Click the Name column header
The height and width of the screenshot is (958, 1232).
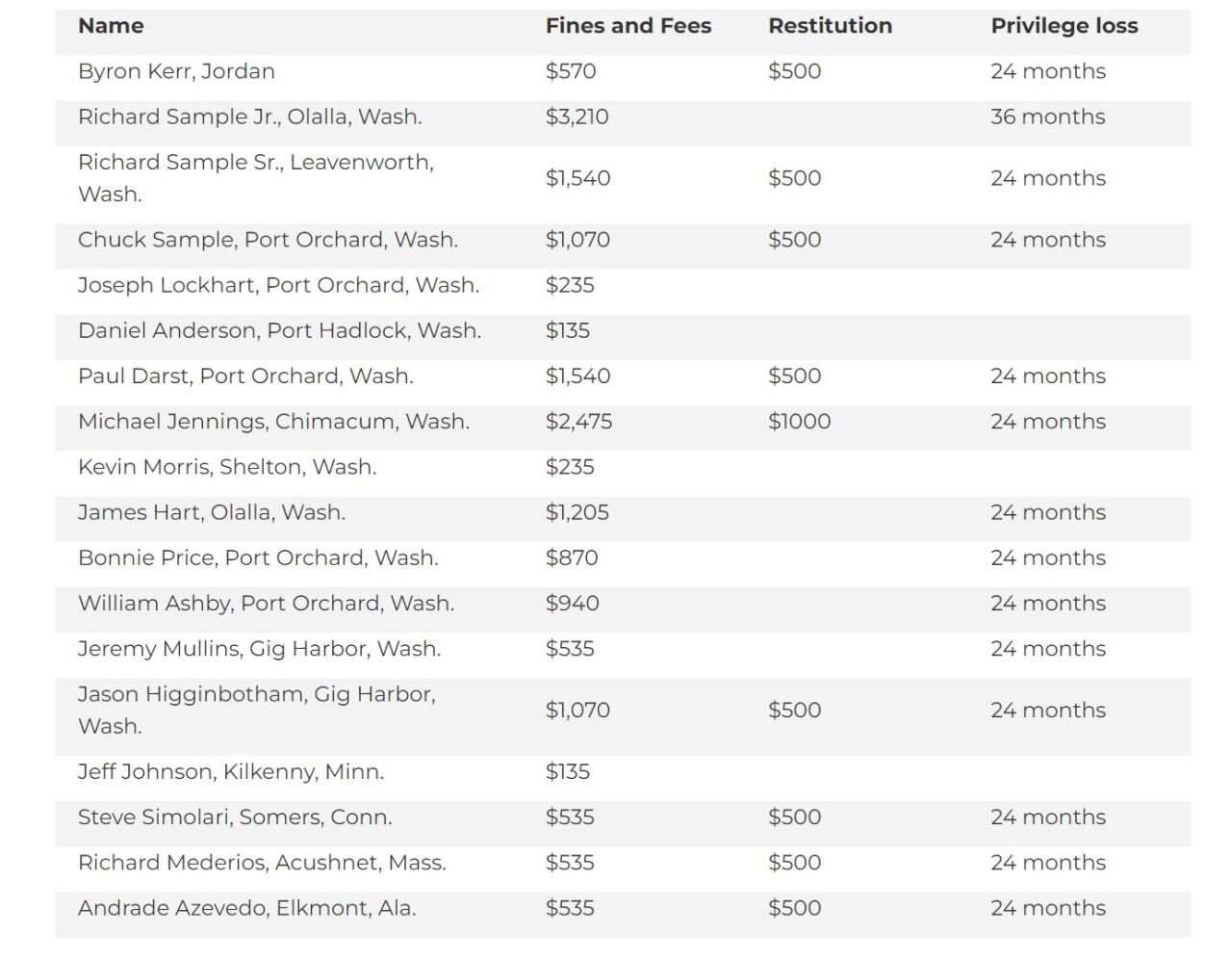(111, 26)
